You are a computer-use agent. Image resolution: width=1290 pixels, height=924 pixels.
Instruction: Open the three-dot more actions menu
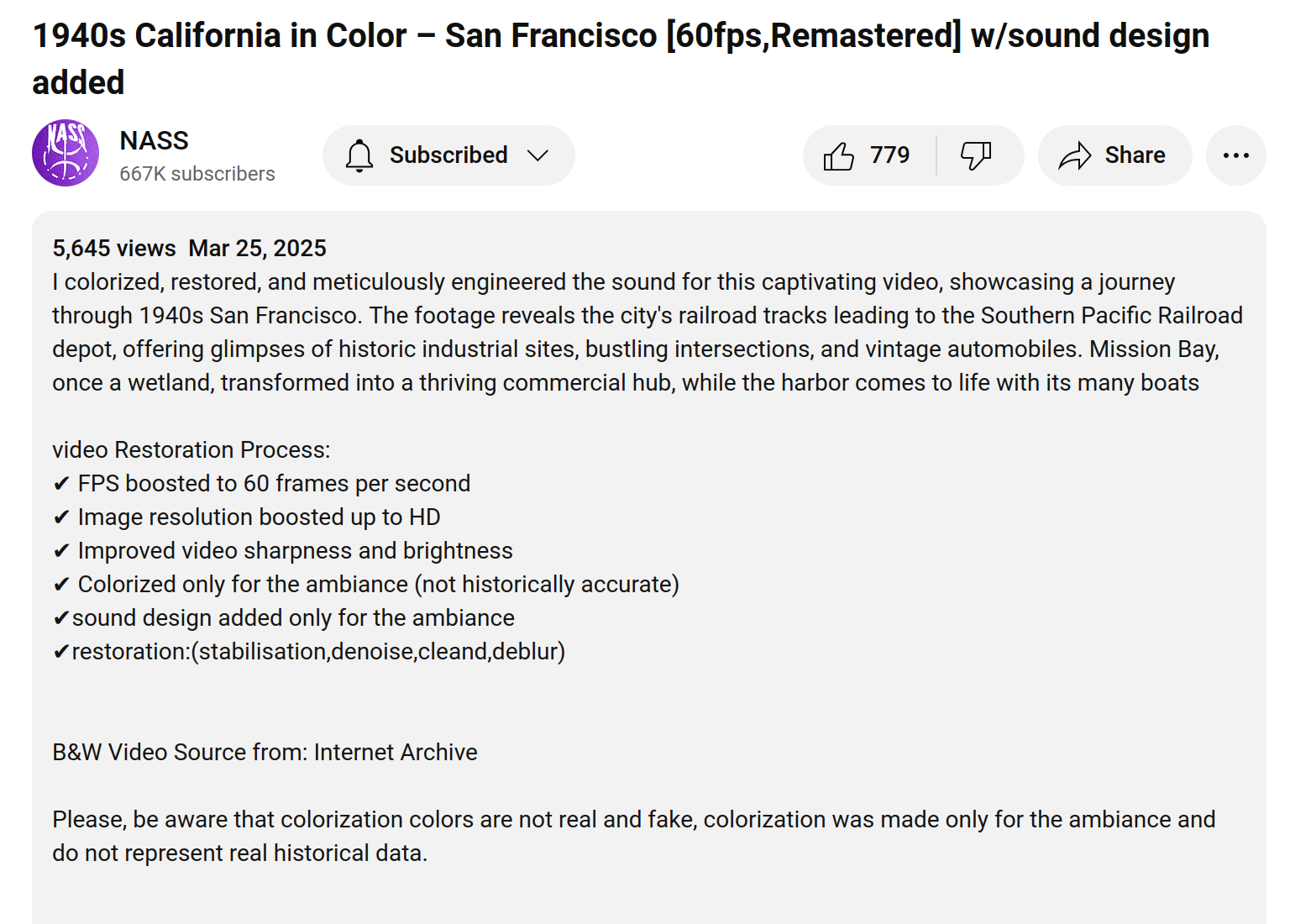point(1235,155)
